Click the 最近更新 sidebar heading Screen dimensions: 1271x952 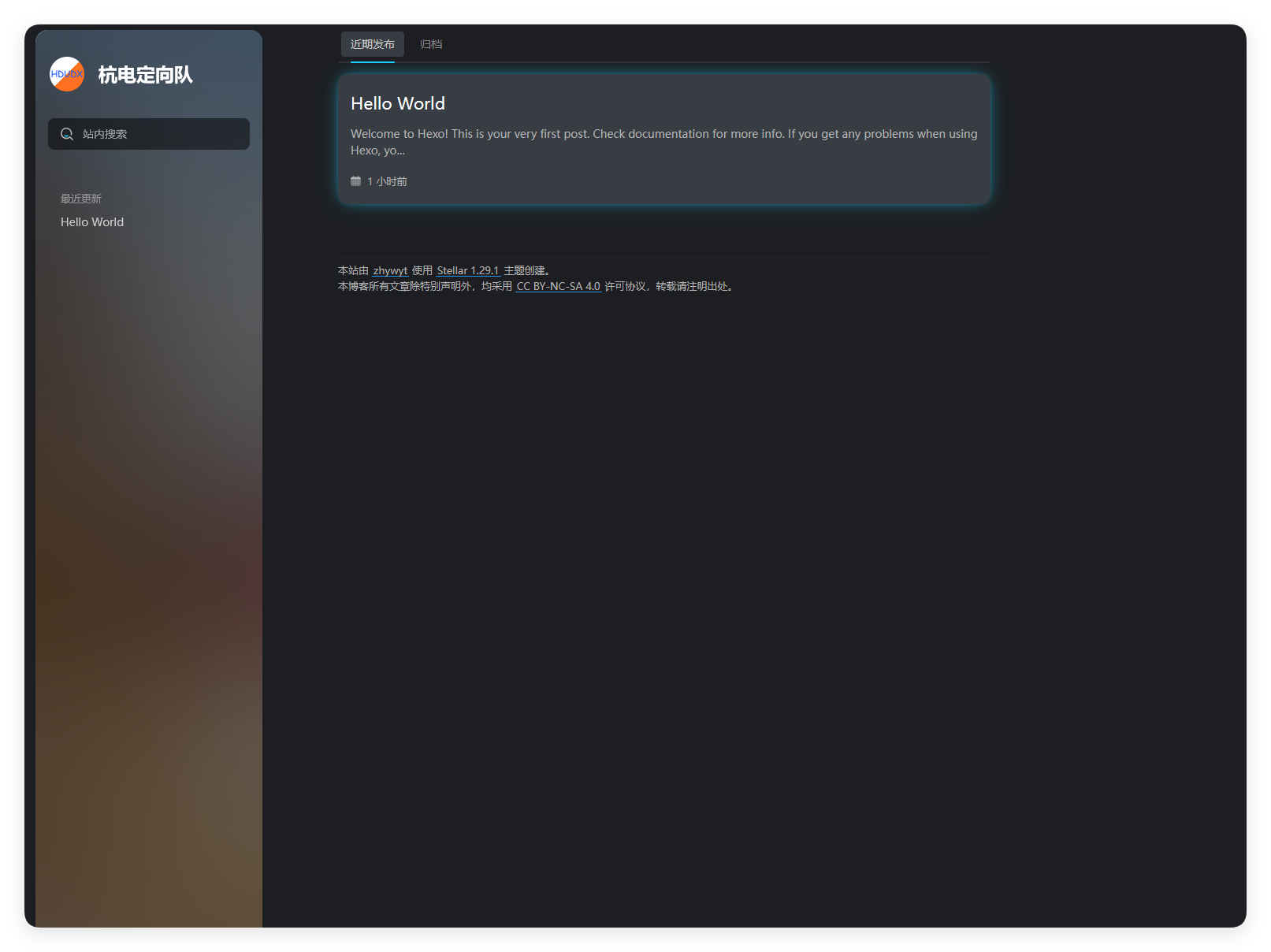81,199
